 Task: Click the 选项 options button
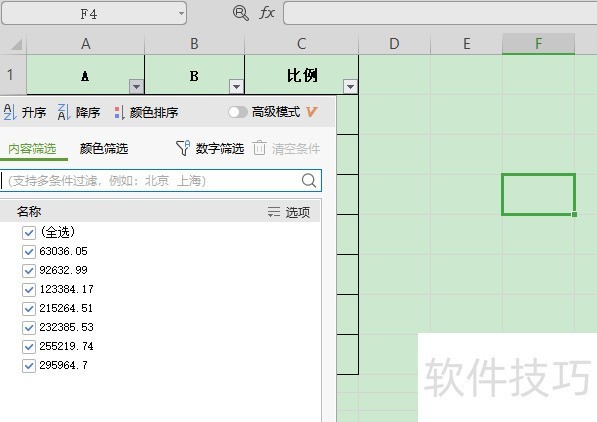click(x=289, y=212)
